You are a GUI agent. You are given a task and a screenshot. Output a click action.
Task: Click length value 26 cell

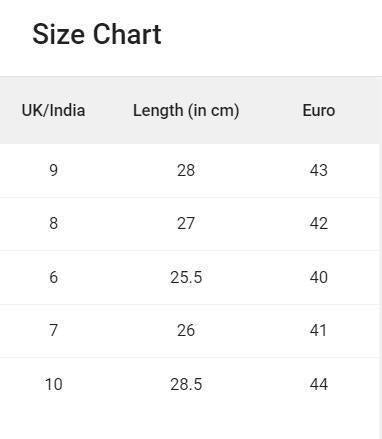[186, 331]
